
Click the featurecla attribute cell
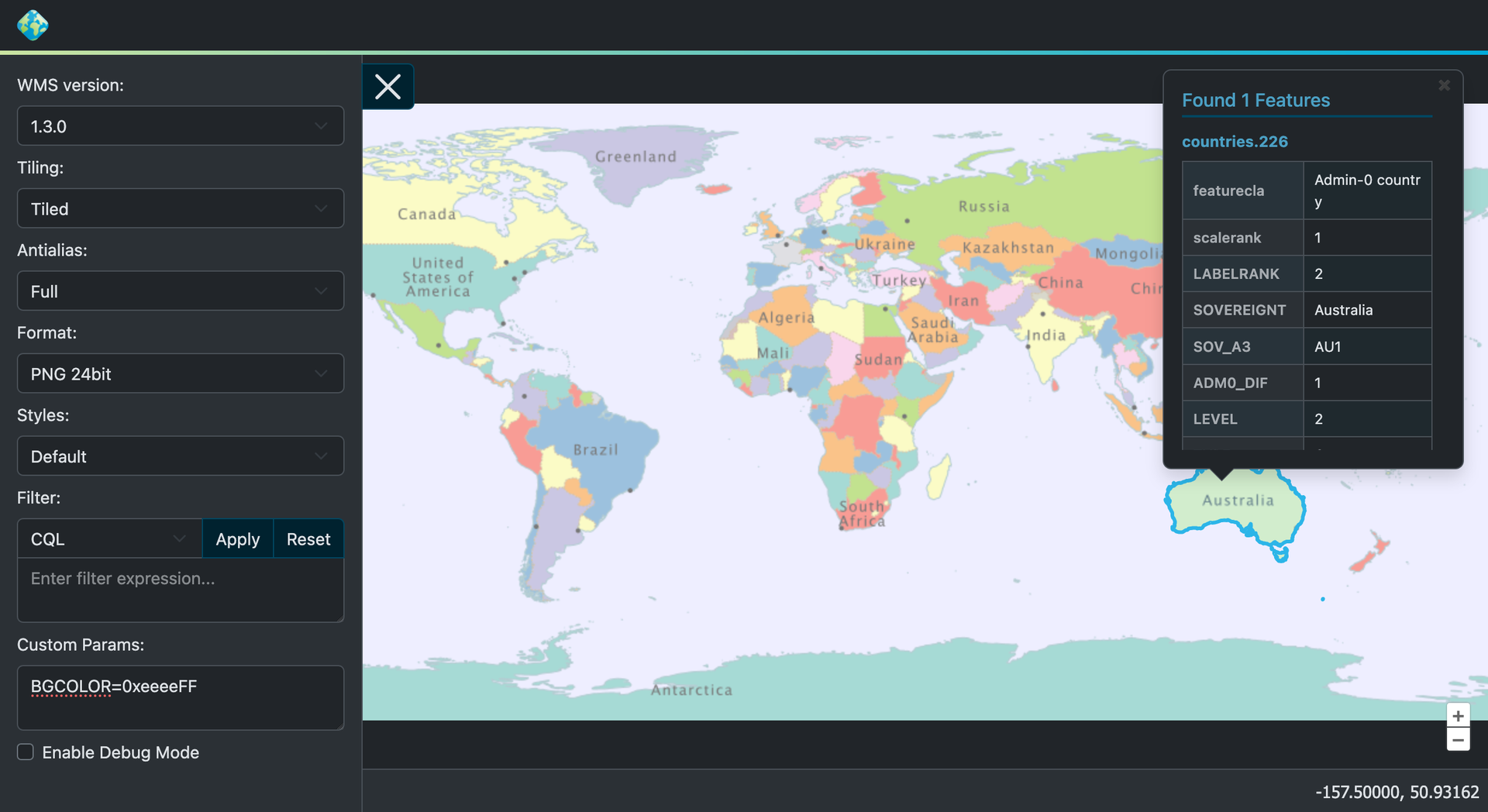point(1243,191)
